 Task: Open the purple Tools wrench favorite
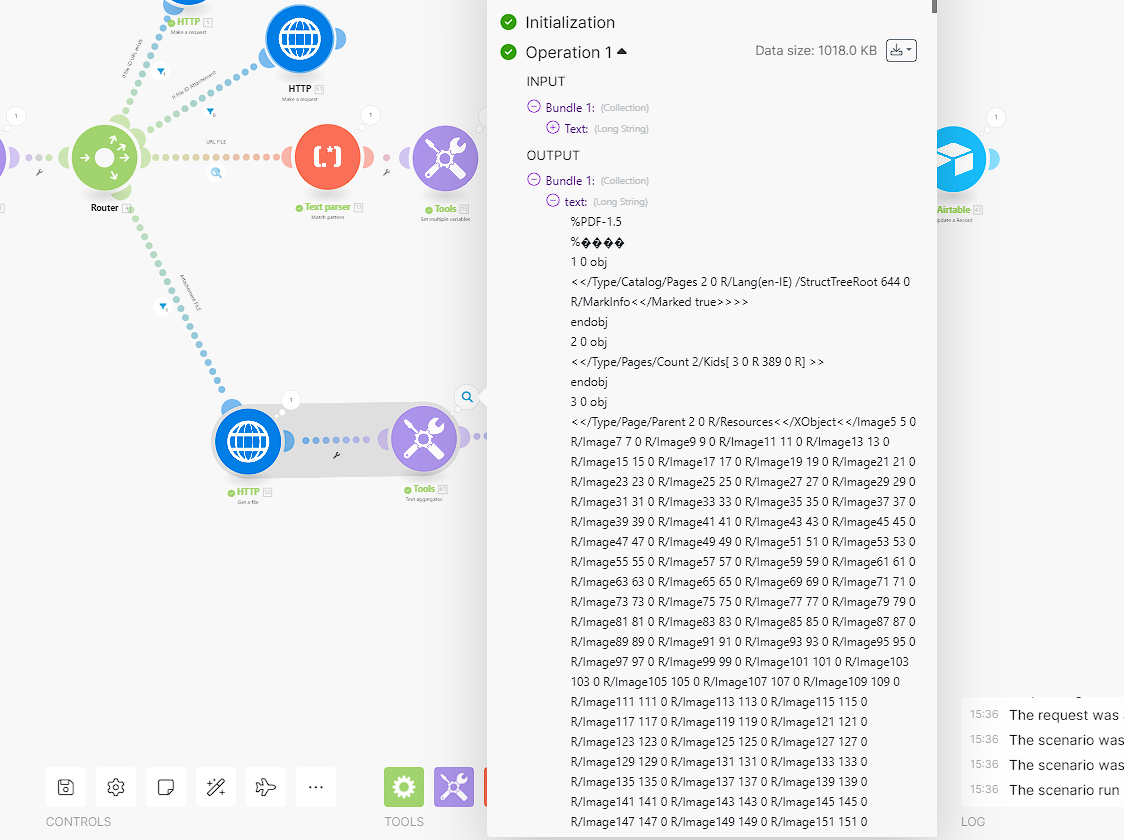click(454, 787)
